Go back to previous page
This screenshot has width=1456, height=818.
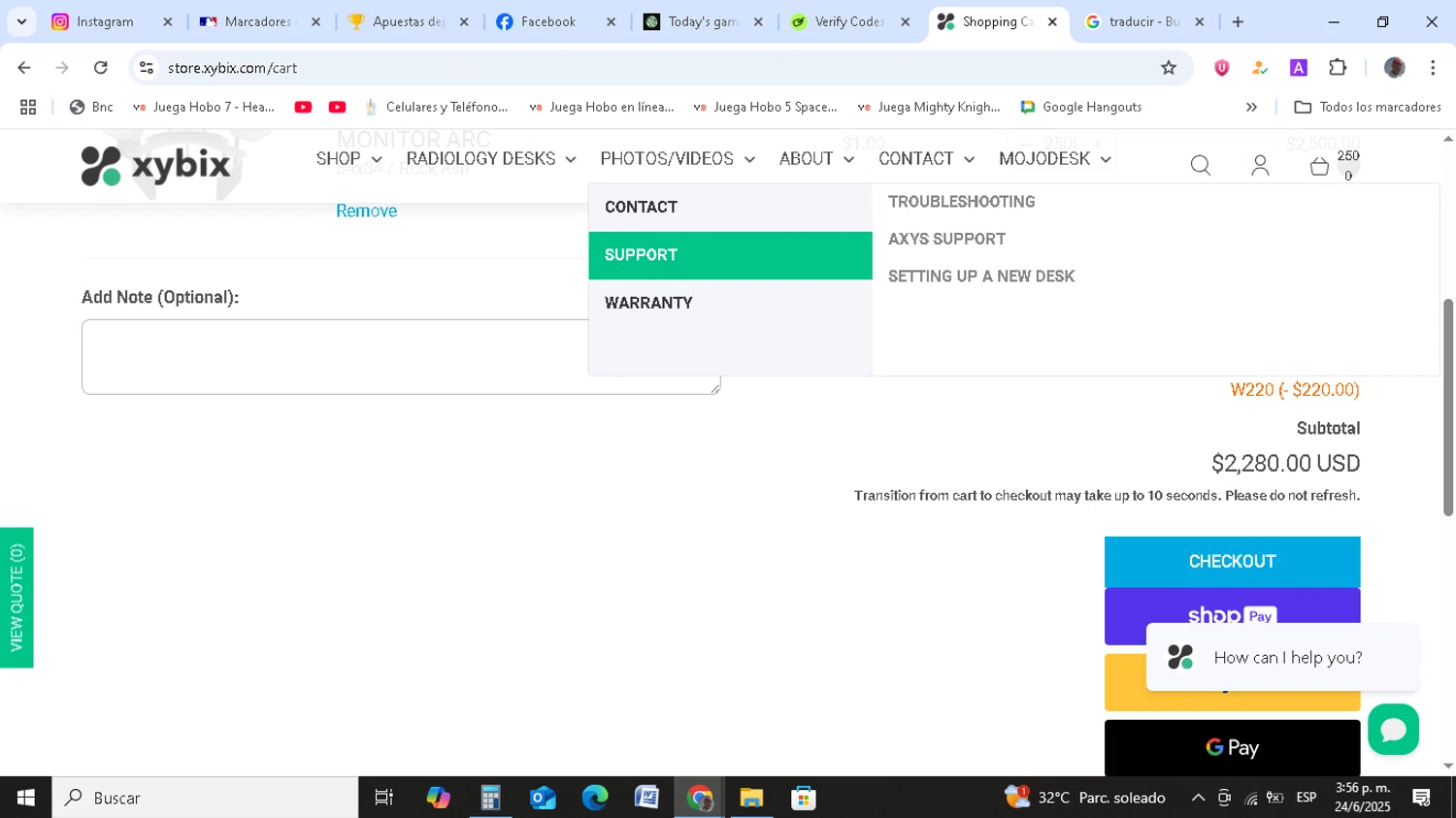click(24, 68)
